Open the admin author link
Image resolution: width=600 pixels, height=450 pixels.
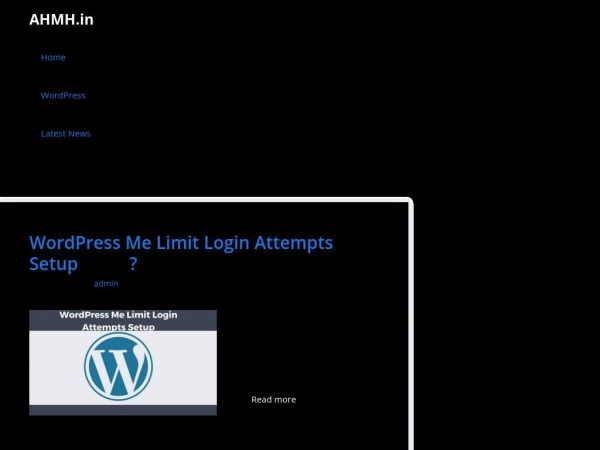pos(106,284)
